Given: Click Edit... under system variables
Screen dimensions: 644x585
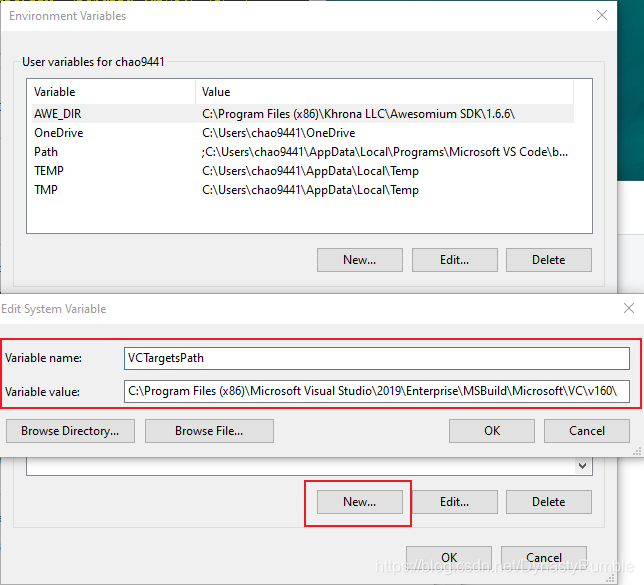Looking at the screenshot, I should (x=454, y=502).
